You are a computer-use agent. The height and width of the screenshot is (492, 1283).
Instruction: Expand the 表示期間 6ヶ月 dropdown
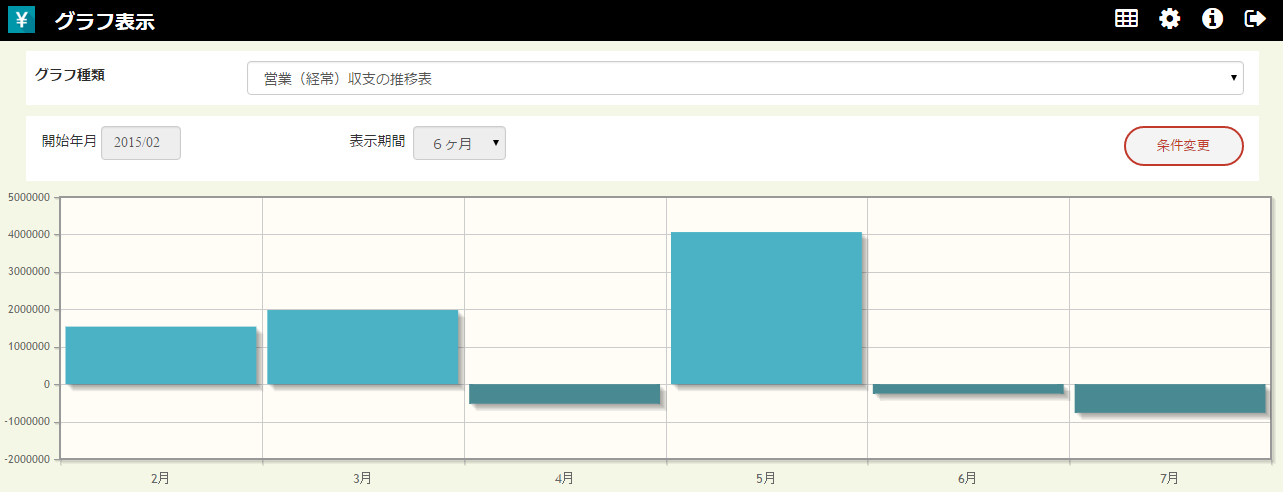[x=459, y=143]
